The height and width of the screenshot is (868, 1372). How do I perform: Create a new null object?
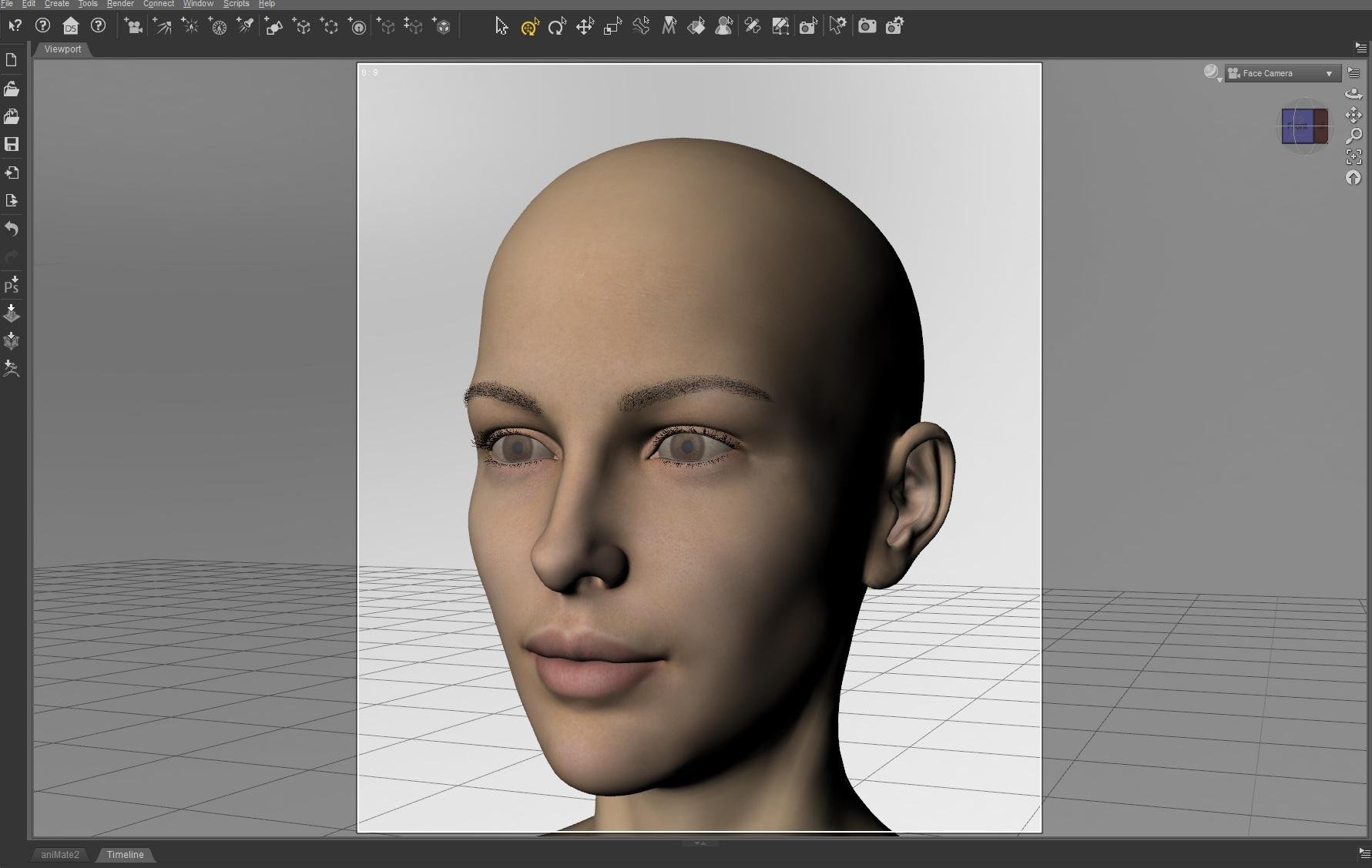[x=302, y=26]
